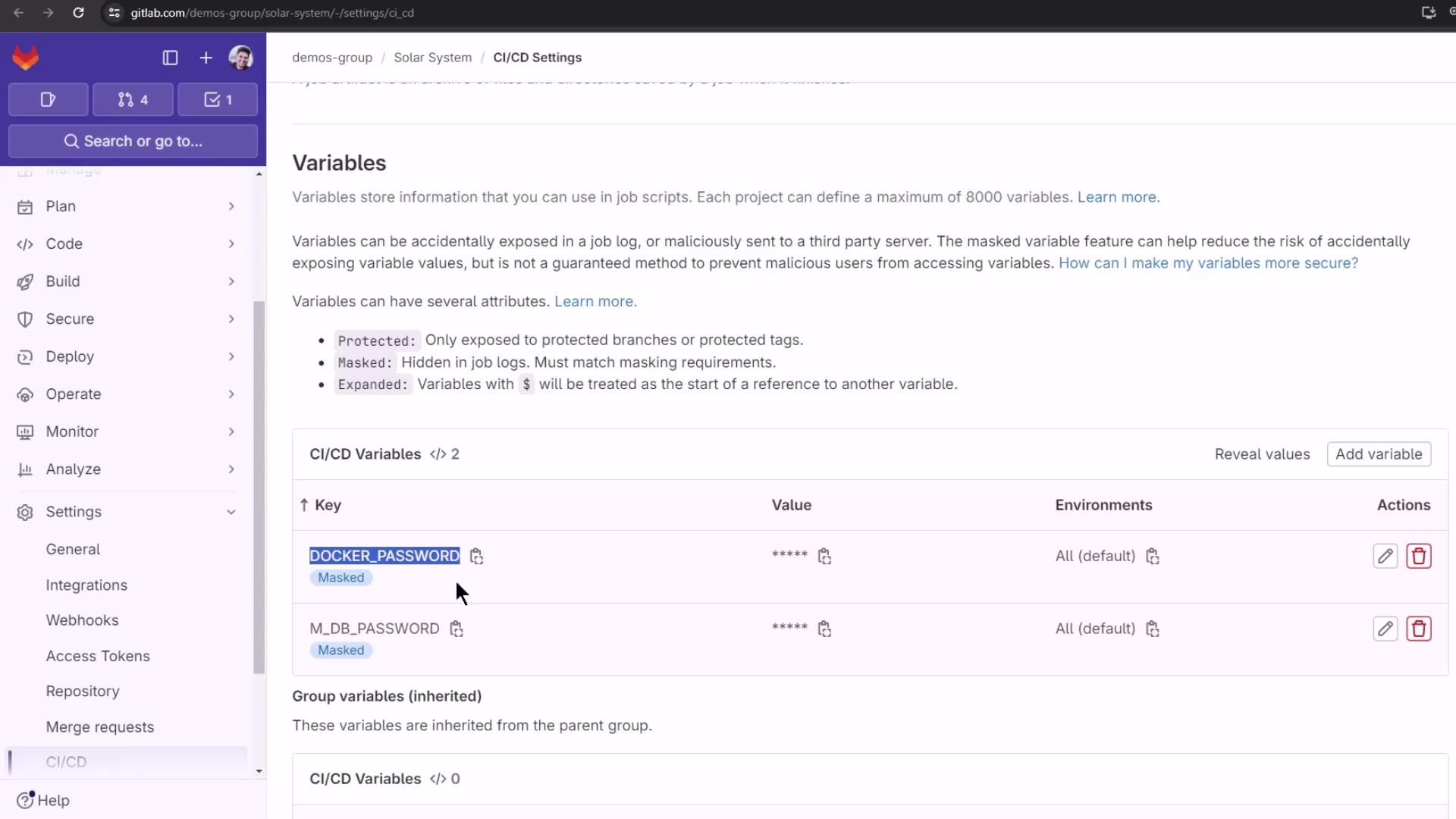The height and width of the screenshot is (819, 1456).
Task: Click the create new plus icon
Action: point(206,58)
